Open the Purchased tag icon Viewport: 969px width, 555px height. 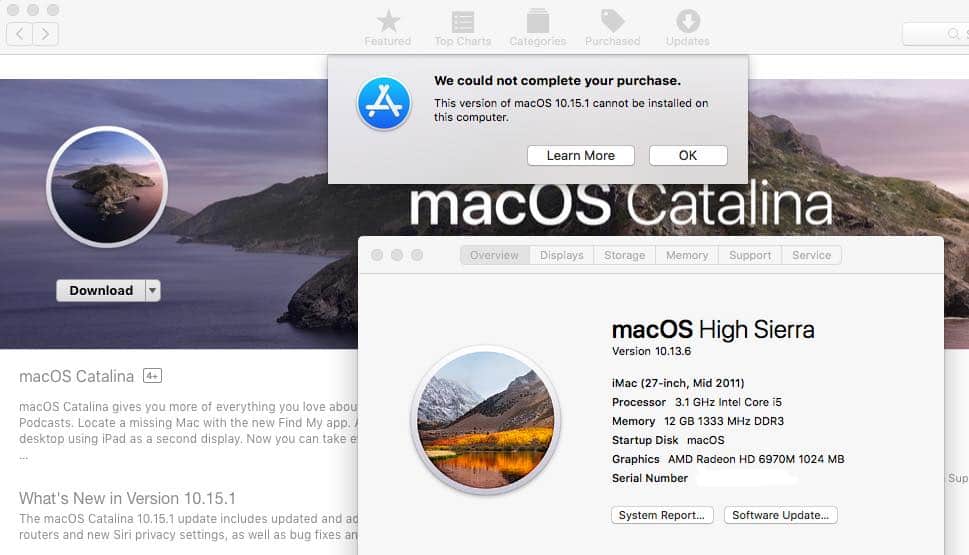[612, 21]
